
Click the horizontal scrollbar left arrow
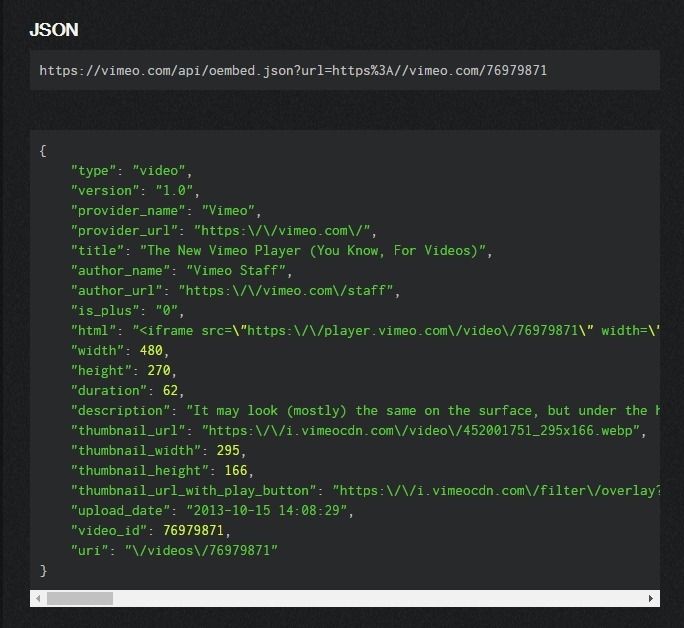point(38,598)
